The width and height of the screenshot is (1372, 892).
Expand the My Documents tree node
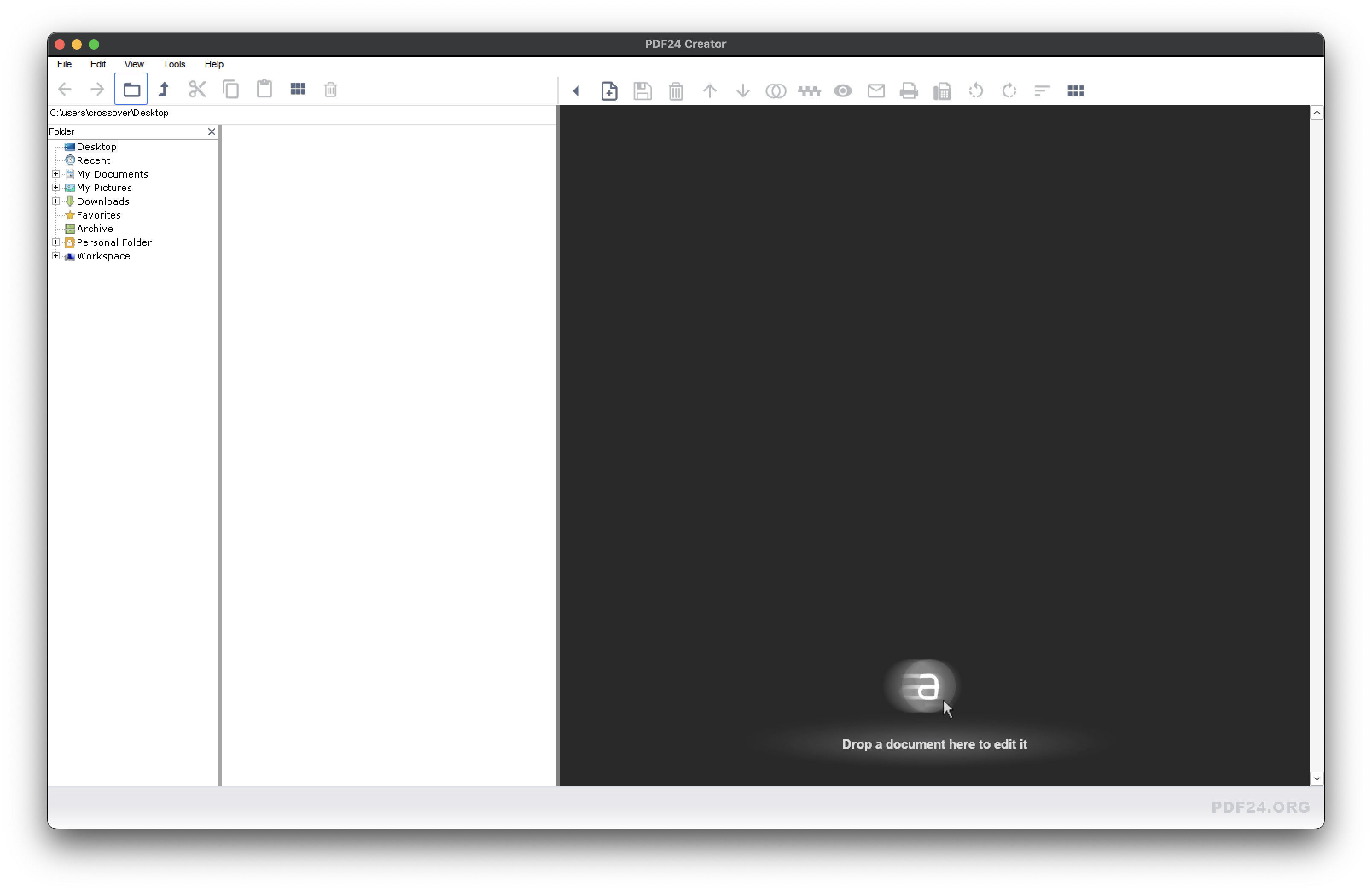pos(56,174)
